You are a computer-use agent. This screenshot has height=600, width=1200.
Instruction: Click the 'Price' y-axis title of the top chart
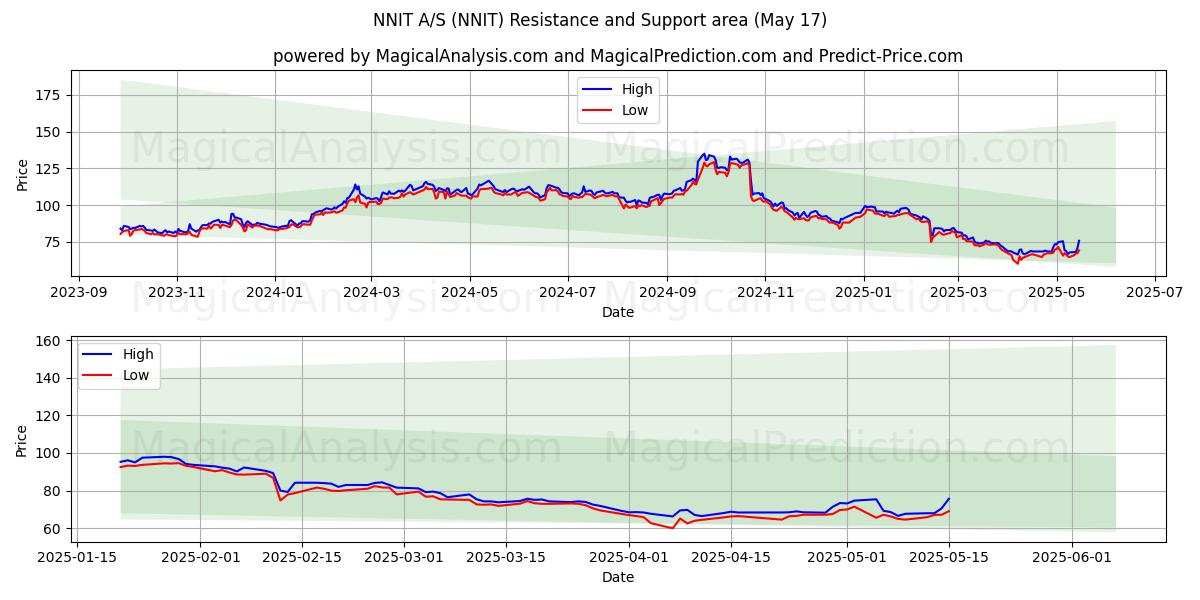coord(22,173)
